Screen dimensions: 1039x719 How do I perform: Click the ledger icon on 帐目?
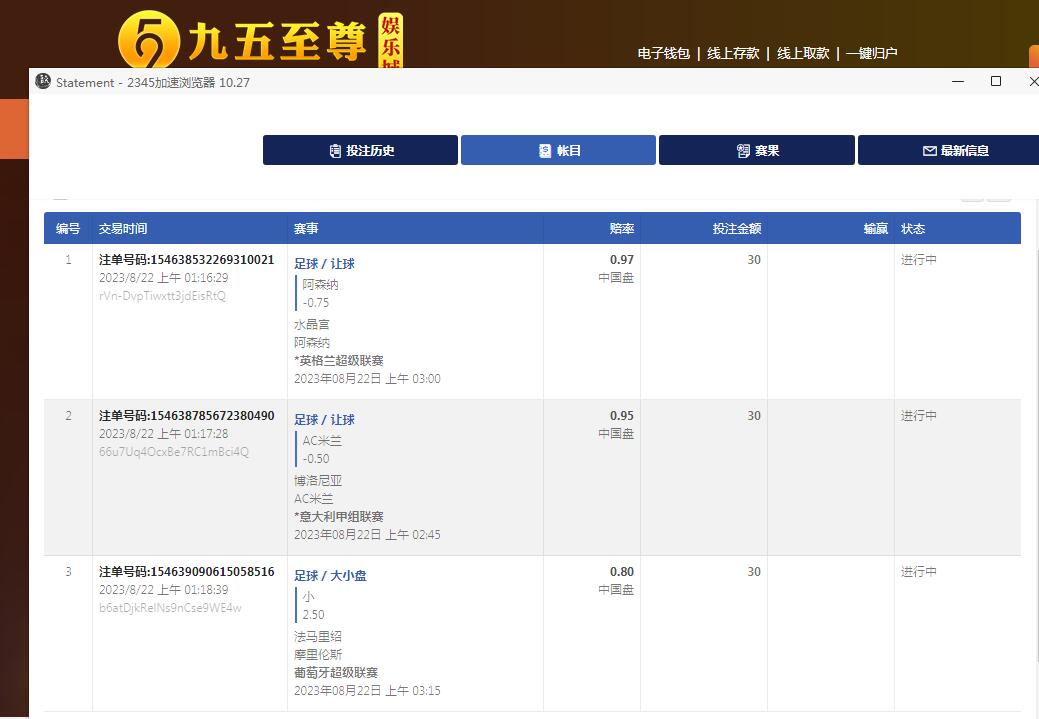[x=545, y=151]
